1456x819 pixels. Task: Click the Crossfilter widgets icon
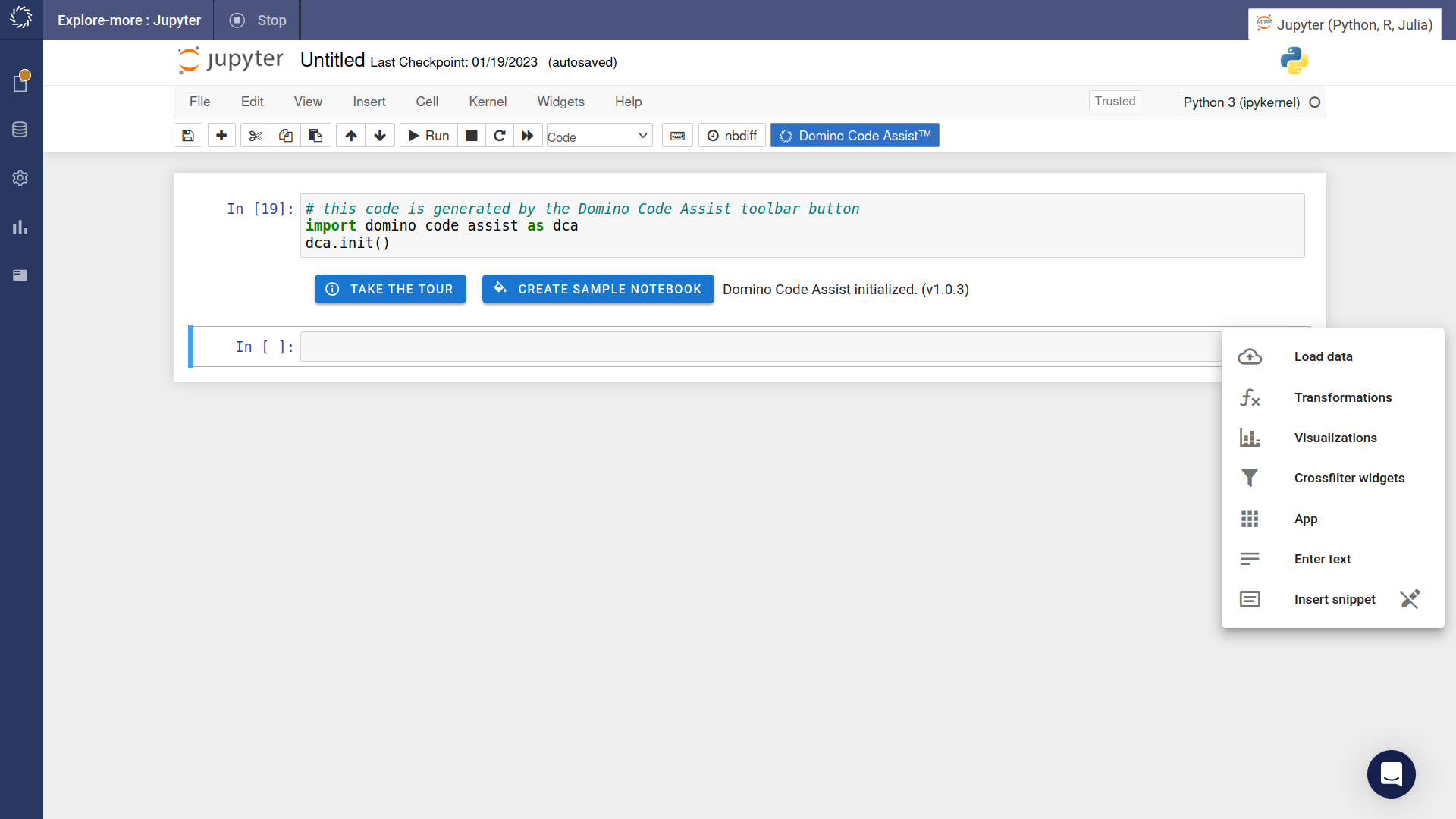[x=1250, y=477]
